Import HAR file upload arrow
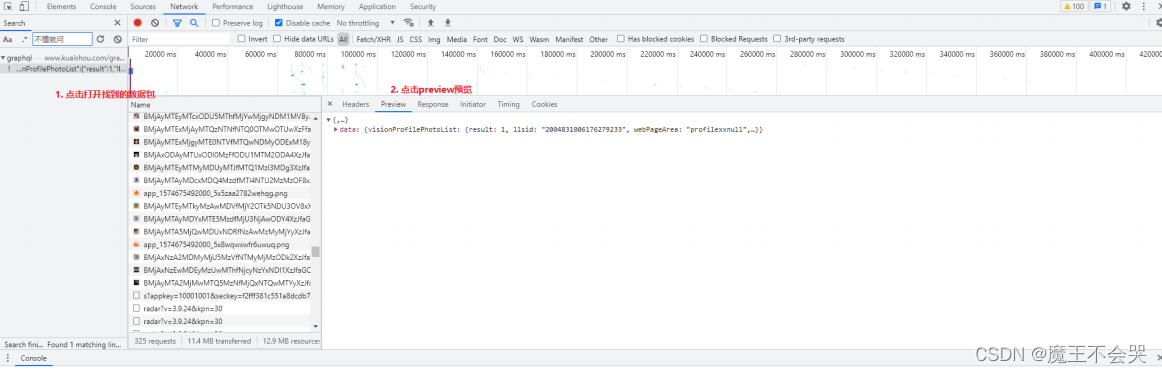 [431, 23]
